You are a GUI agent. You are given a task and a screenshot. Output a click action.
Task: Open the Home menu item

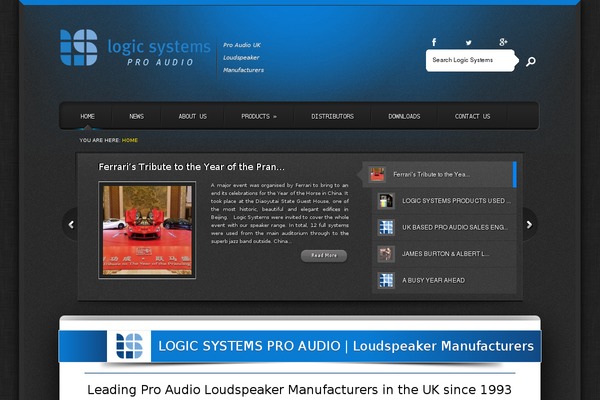(x=87, y=116)
